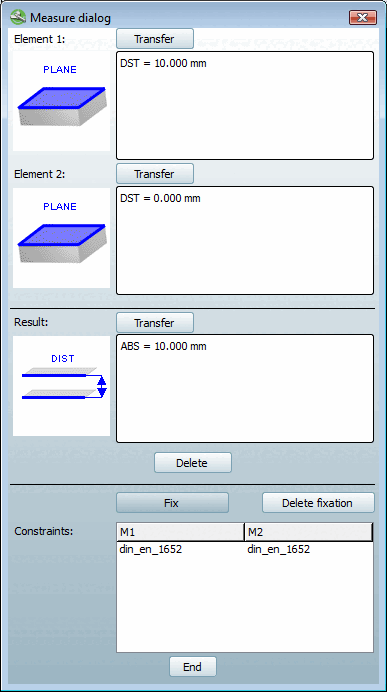Click the Fix button
Screen dimensions: 387x692
click(173, 503)
